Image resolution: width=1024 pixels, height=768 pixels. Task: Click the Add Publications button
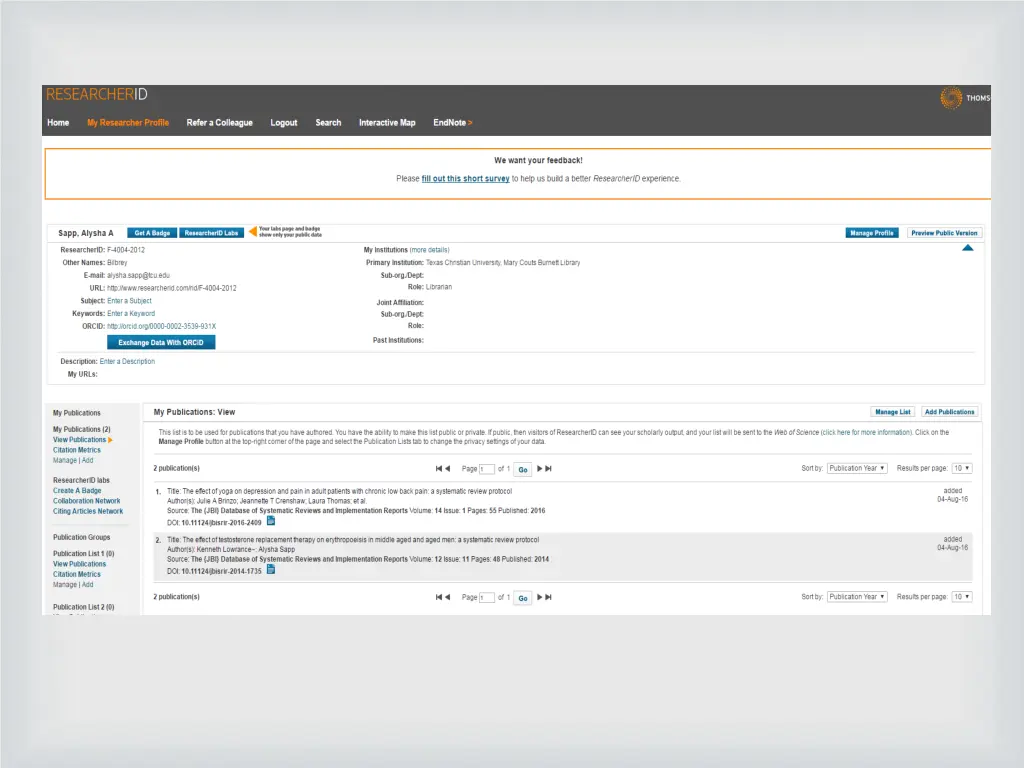[x=950, y=412]
